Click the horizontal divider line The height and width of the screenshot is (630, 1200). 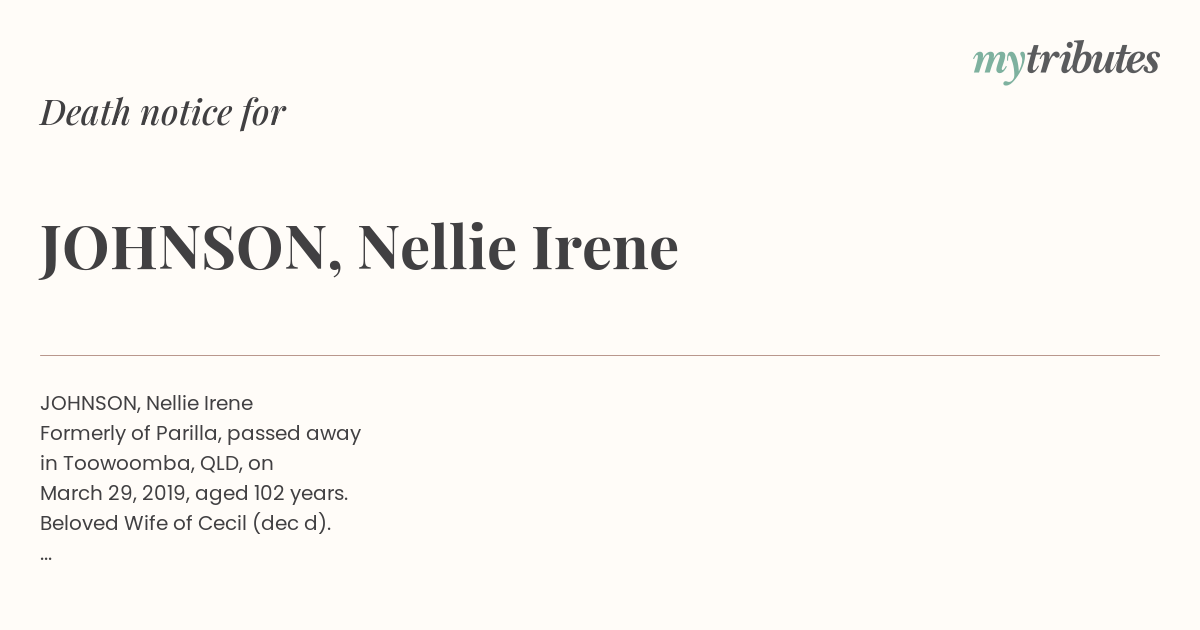pyautogui.click(x=600, y=355)
